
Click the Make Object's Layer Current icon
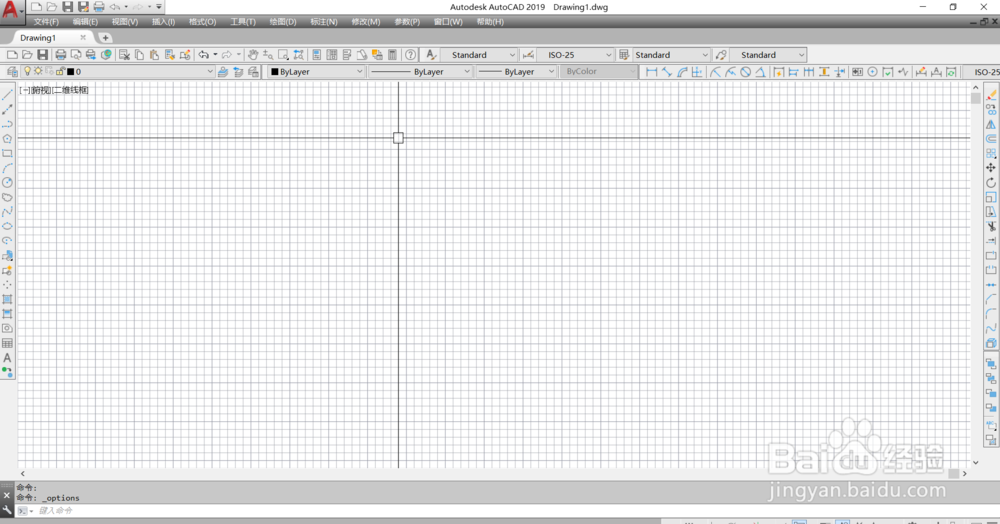(x=223, y=72)
